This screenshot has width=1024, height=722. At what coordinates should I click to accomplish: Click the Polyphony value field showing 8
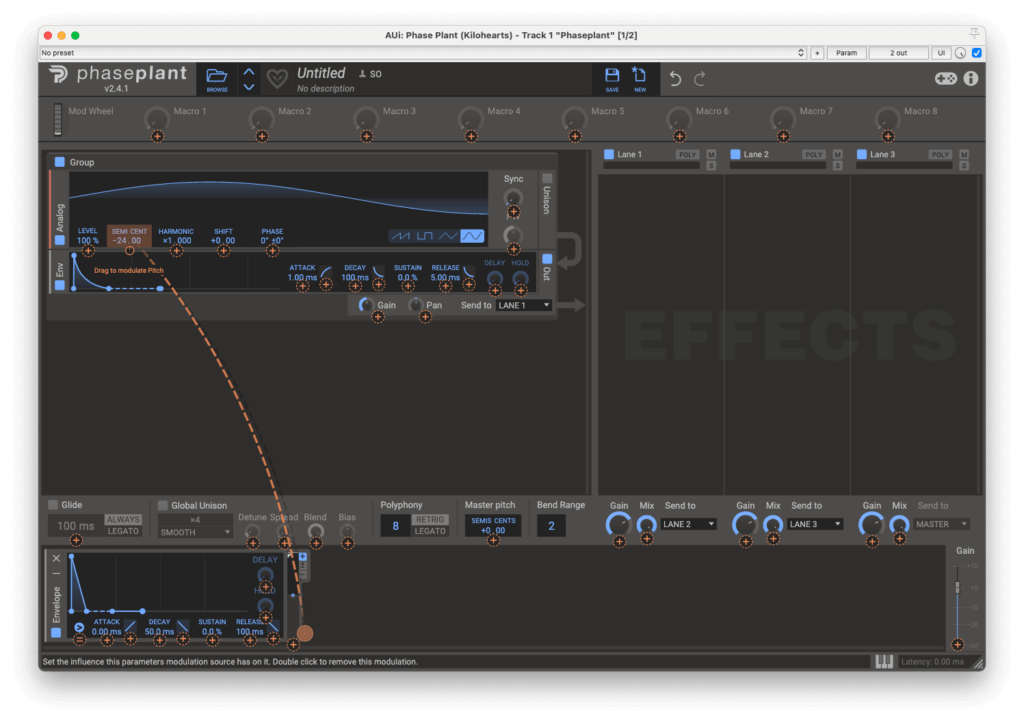395,526
